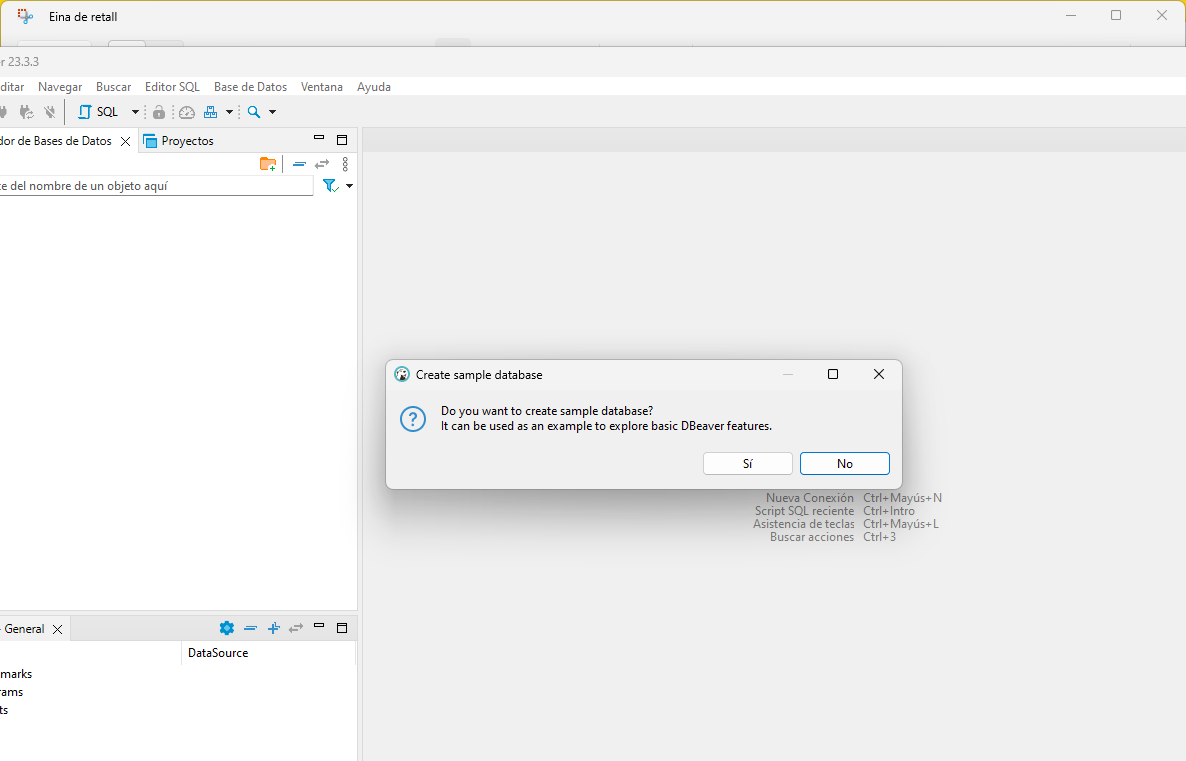Click the padlock icon in main toolbar
Screen dimensions: 1186x761
click(158, 112)
